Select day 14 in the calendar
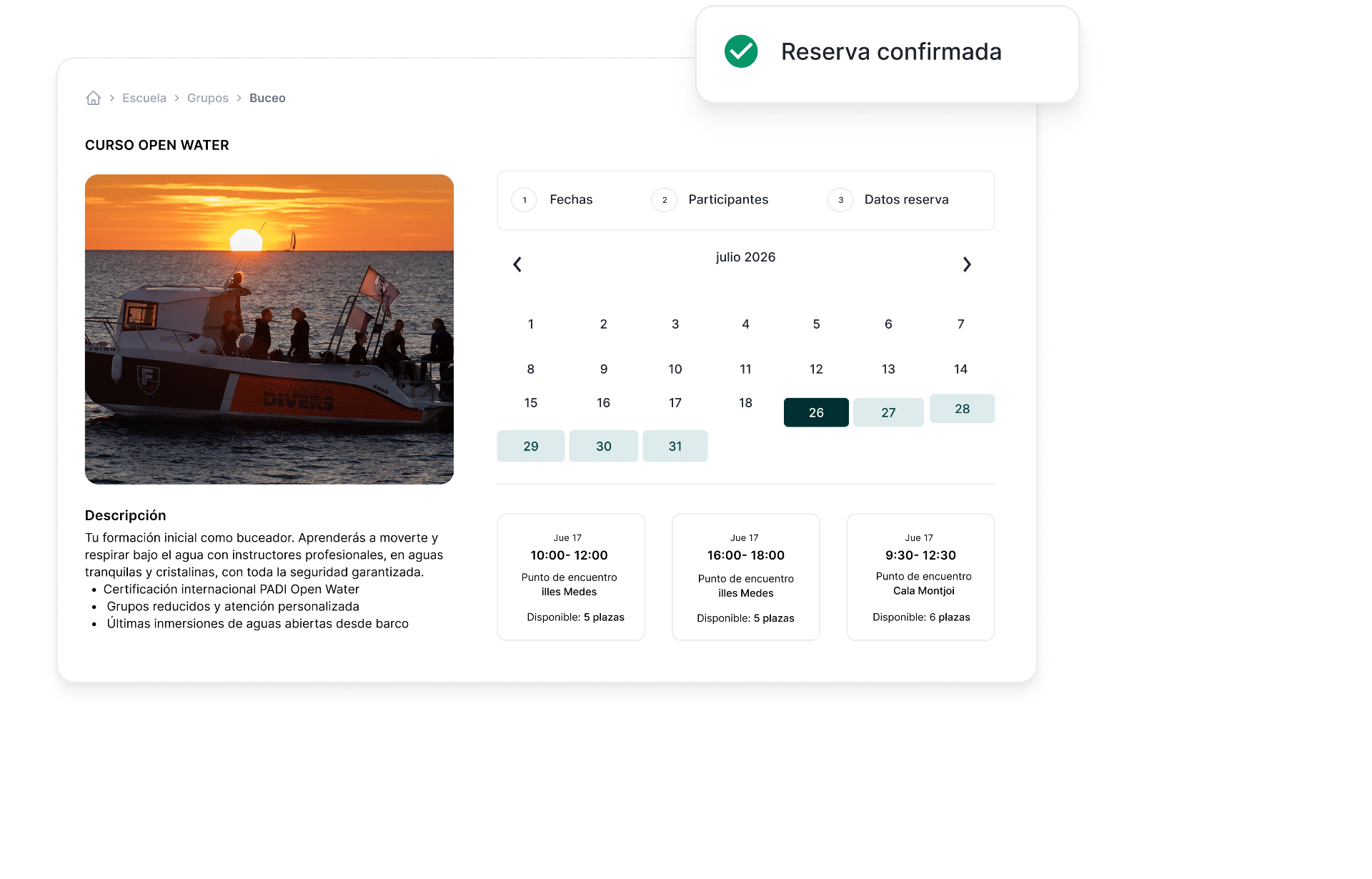 pyautogui.click(x=961, y=369)
